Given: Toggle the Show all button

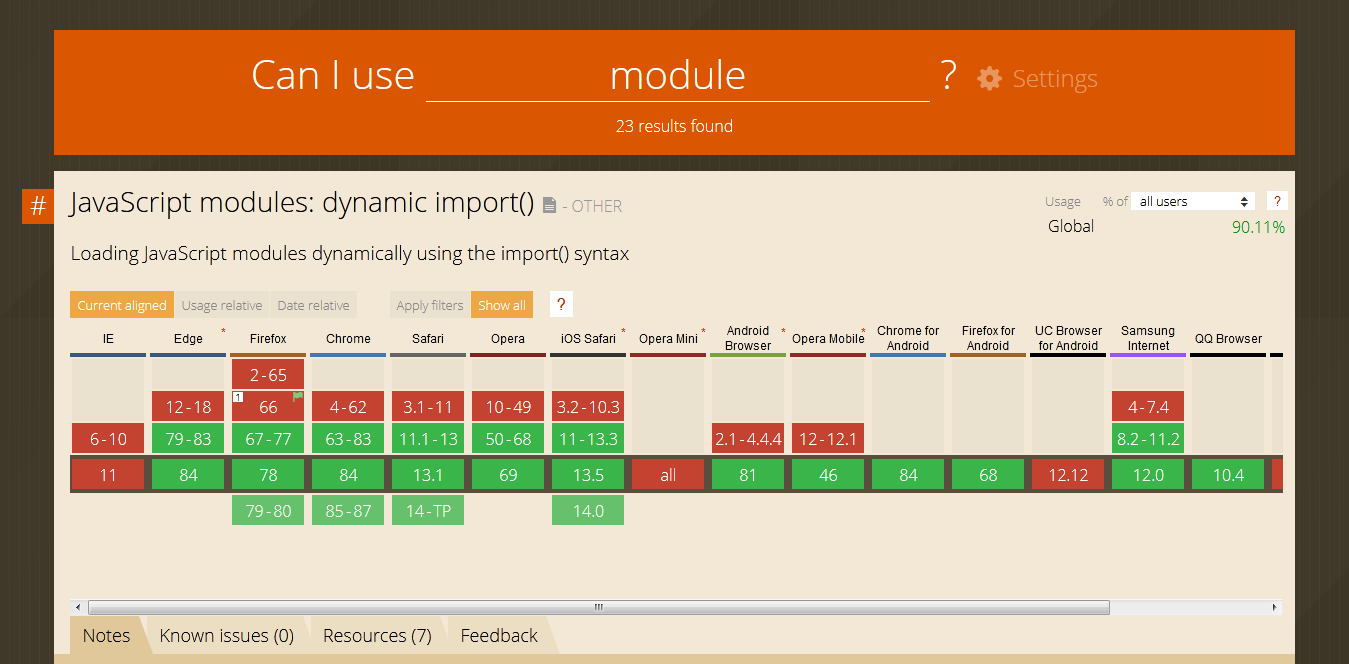Looking at the screenshot, I should 502,305.
